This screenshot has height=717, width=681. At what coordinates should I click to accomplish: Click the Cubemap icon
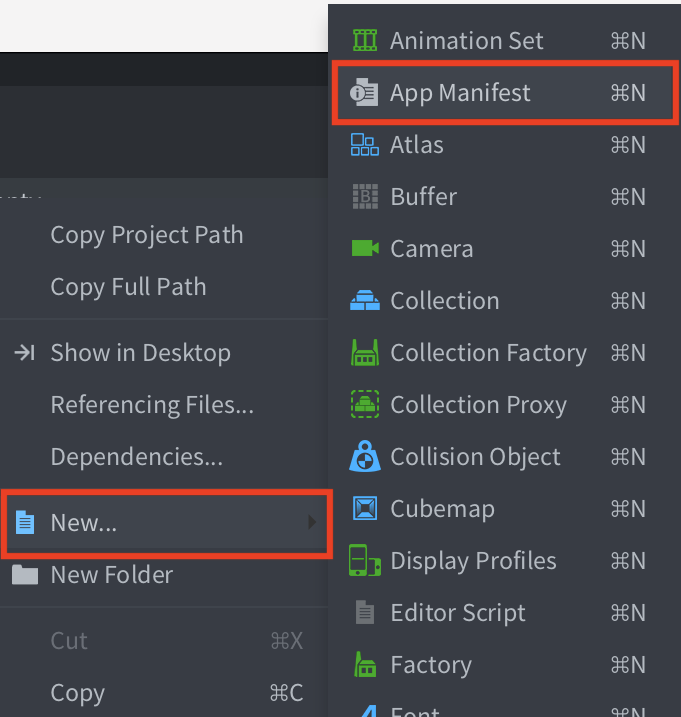click(x=364, y=509)
